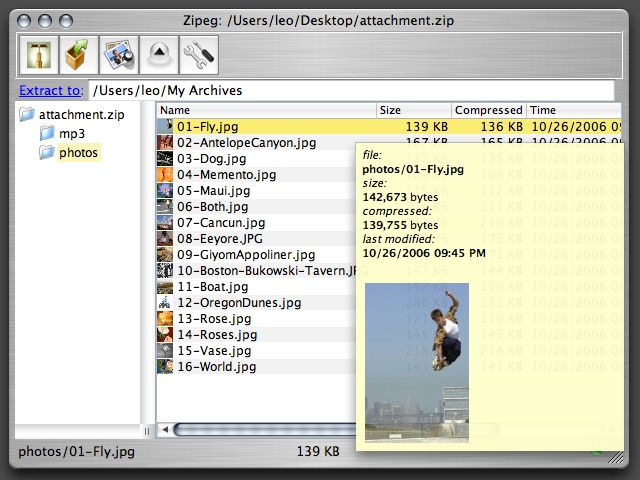The image size is (640, 480).
Task: Select 10-Boston-Bukowski-Tavern file in the list
Action: [x=266, y=271]
